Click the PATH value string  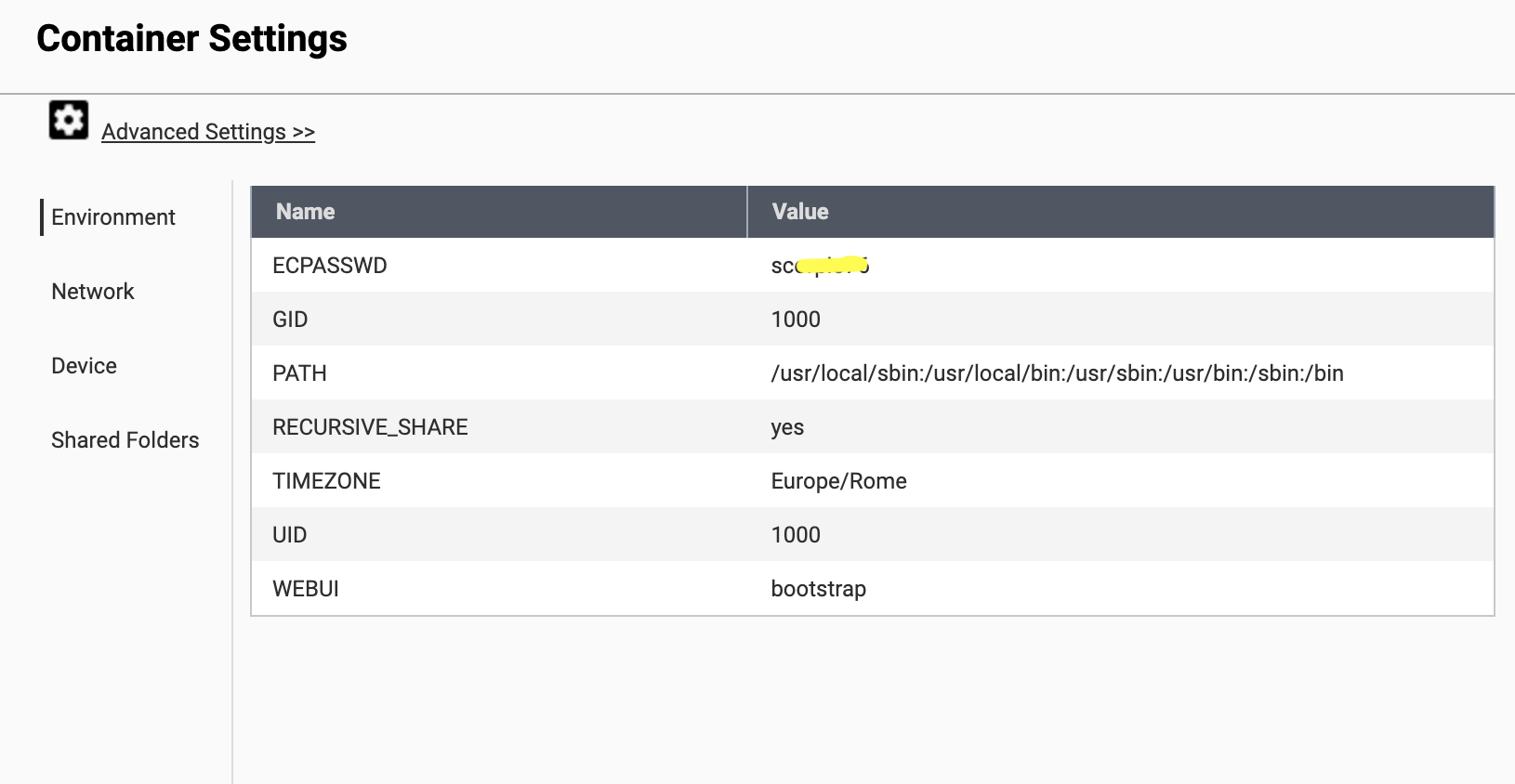1057,373
